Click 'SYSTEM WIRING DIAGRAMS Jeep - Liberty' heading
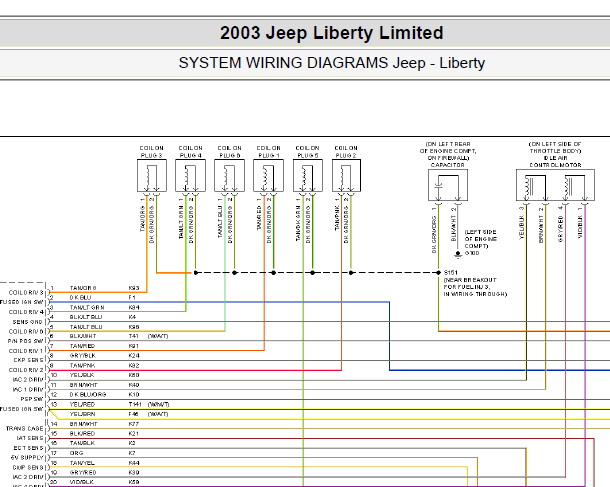The height and width of the screenshot is (487, 610). (x=331, y=63)
